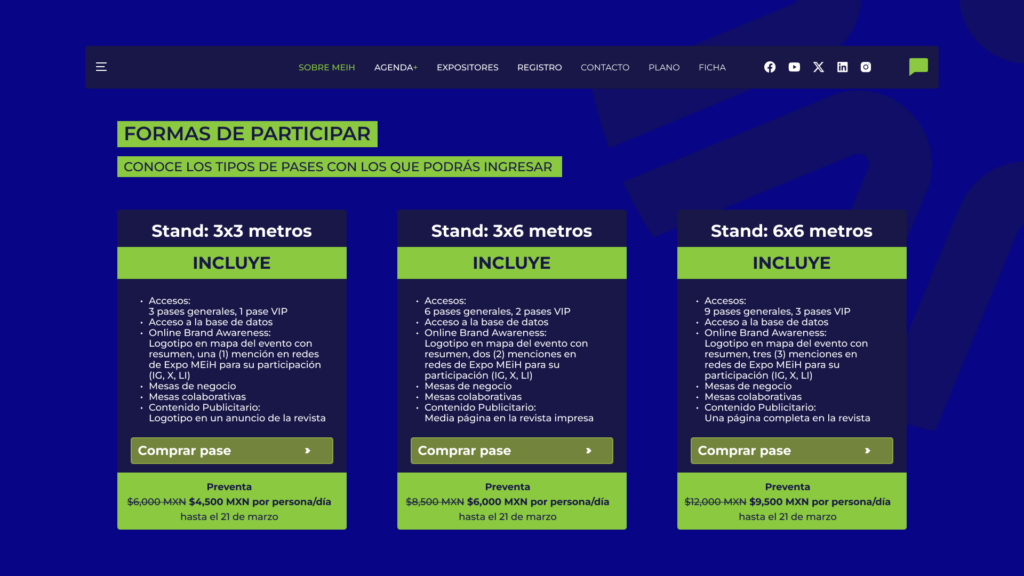
Task: Click the 3x6 stand Preventa price banner
Action: click(x=511, y=501)
